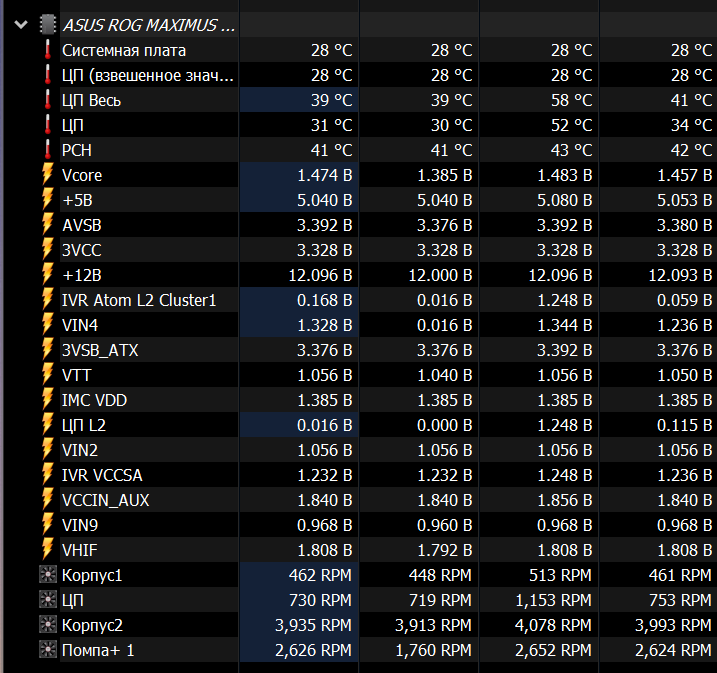Viewport: 717px width, 673px height.
Task: Select the ЦП L2 sensor label
Action: coord(84,425)
